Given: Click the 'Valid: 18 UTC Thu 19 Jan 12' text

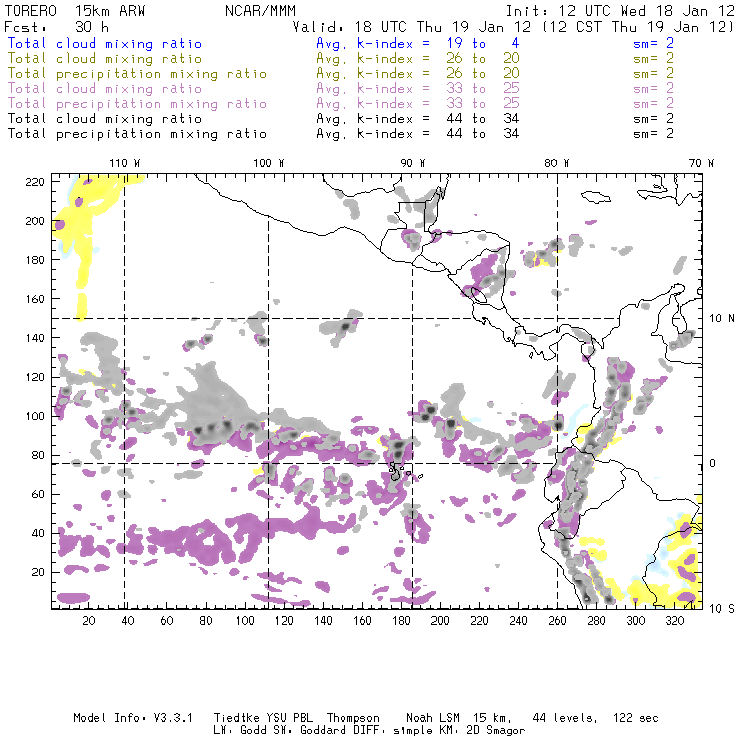Looking at the screenshot, I should (x=412, y=27).
